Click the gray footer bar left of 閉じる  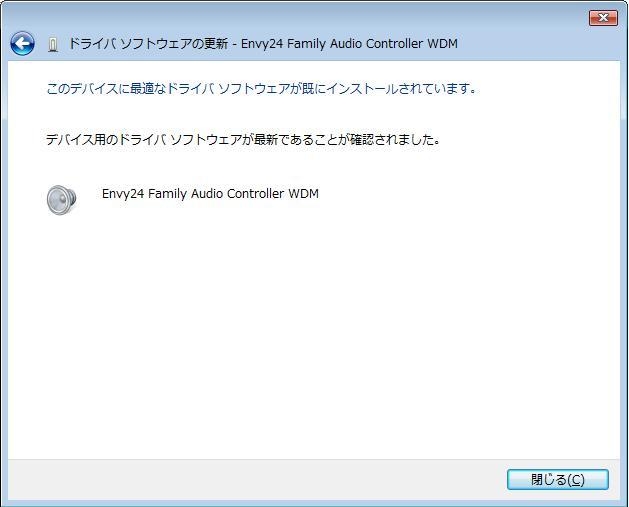click(x=250, y=480)
